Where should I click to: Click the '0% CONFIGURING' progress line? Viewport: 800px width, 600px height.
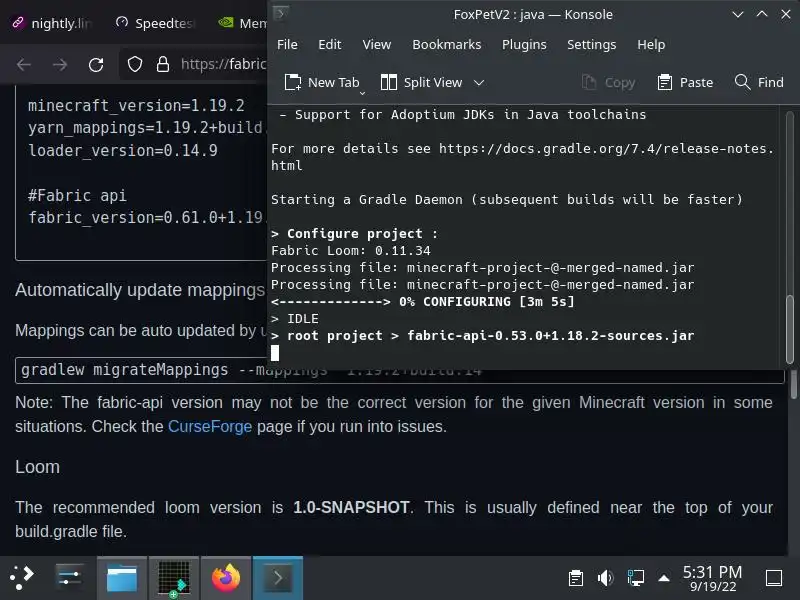click(422, 302)
